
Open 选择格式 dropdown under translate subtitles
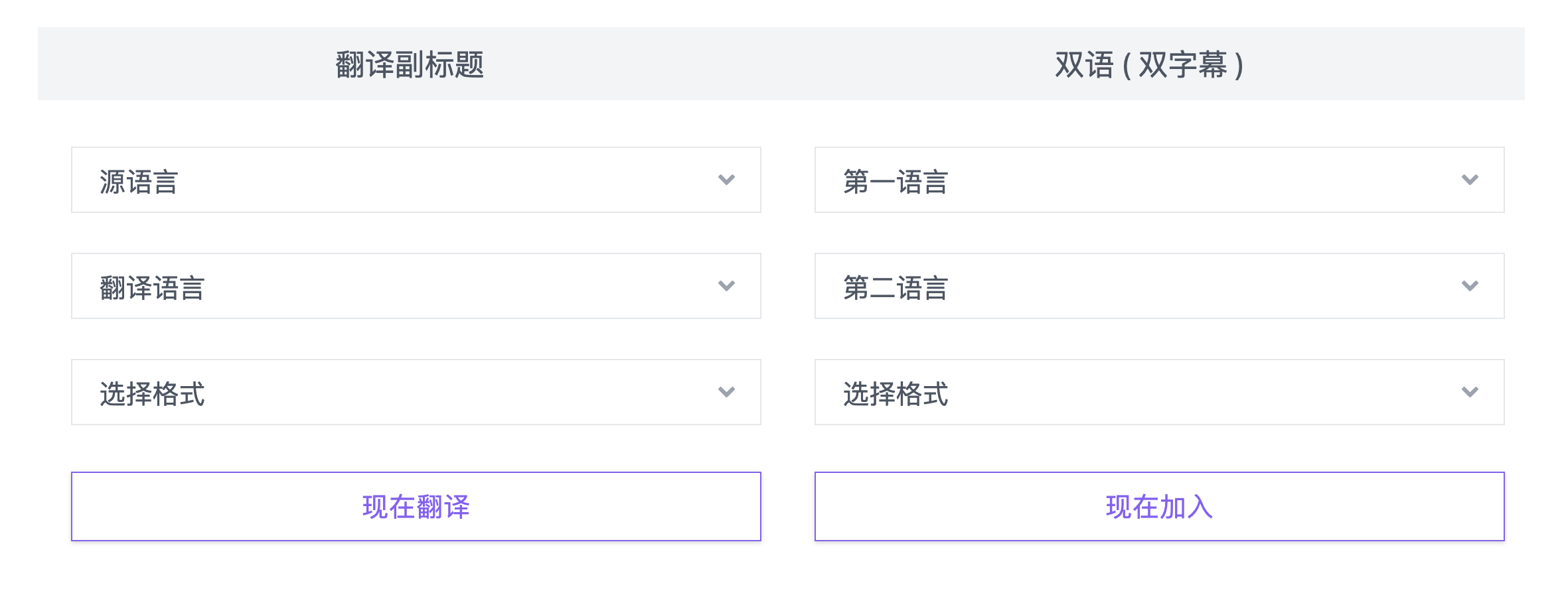click(416, 392)
